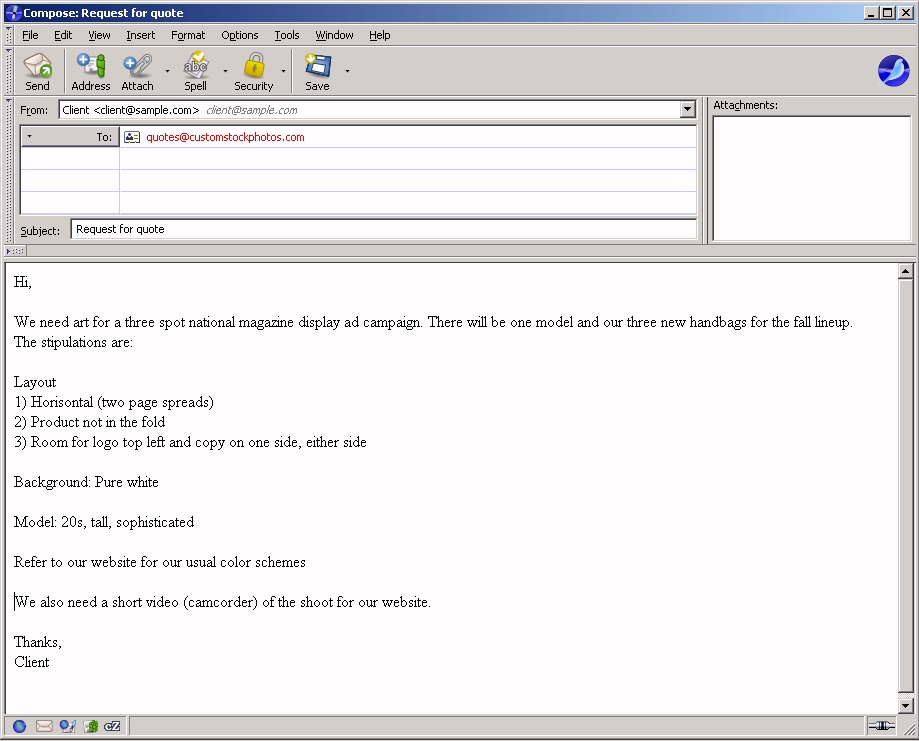Image resolution: width=919 pixels, height=741 pixels.
Task: Collapse the menu bar using its grippy
Action: (9, 35)
